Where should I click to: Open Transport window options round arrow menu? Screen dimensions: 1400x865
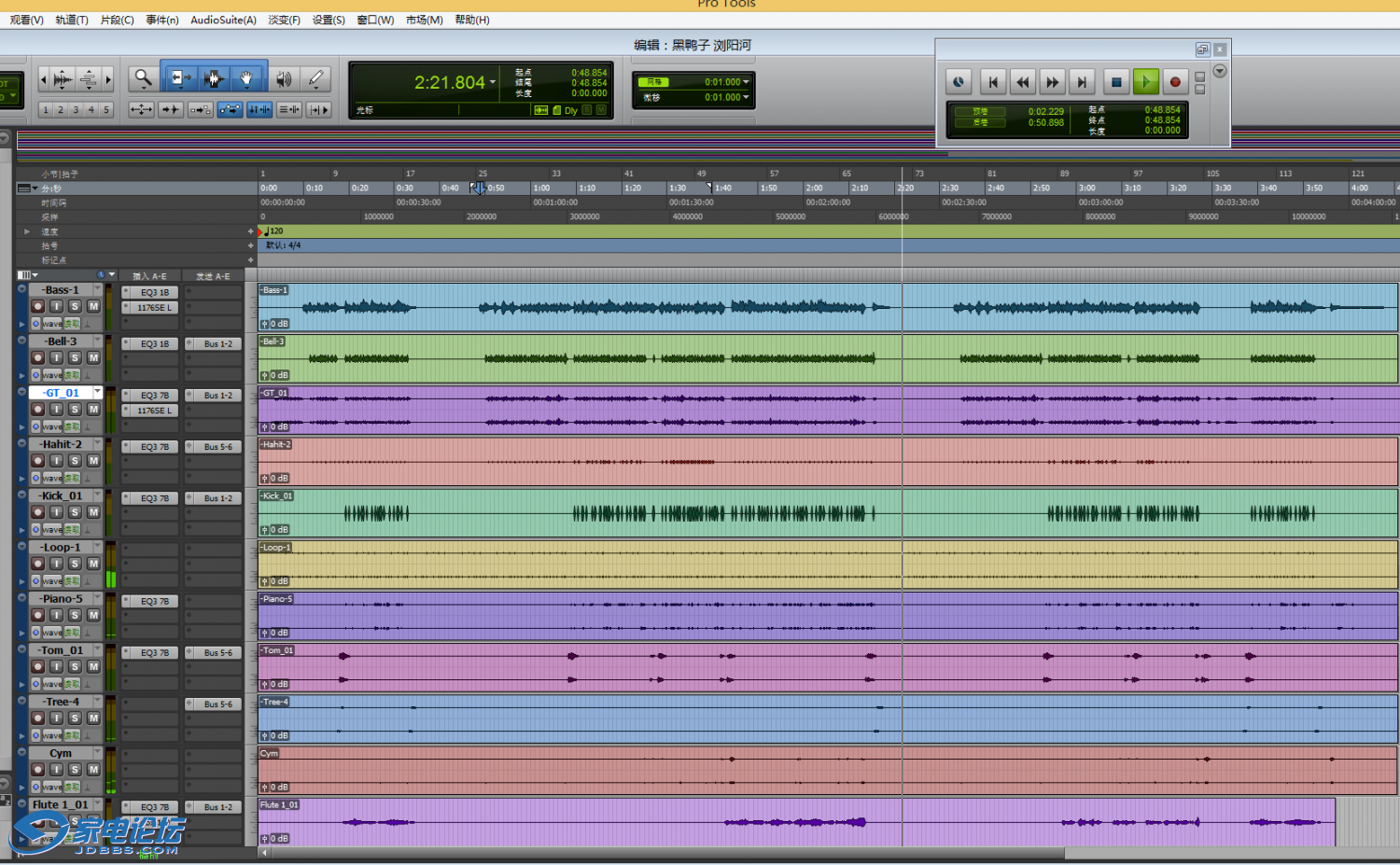pos(1220,71)
